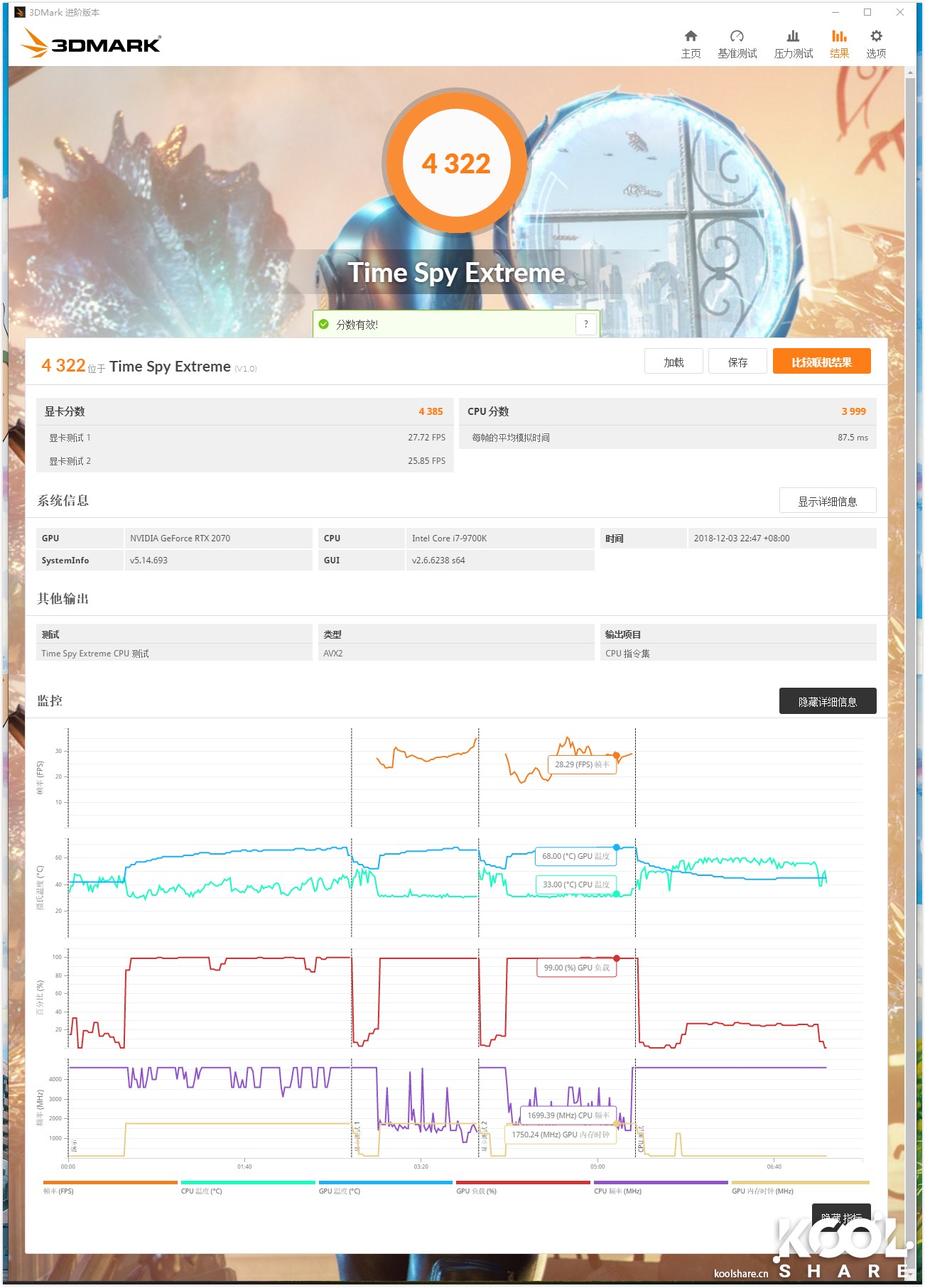
Task: Click the FPS chart point 28.29 tooltip
Action: coord(582,764)
